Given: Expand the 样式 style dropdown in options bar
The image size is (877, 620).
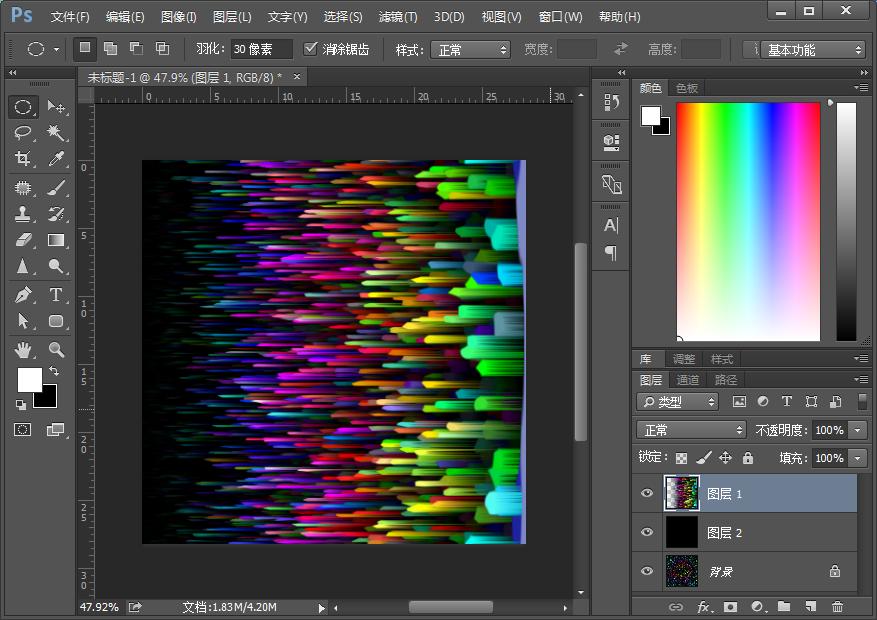Looking at the screenshot, I should click(x=470, y=49).
